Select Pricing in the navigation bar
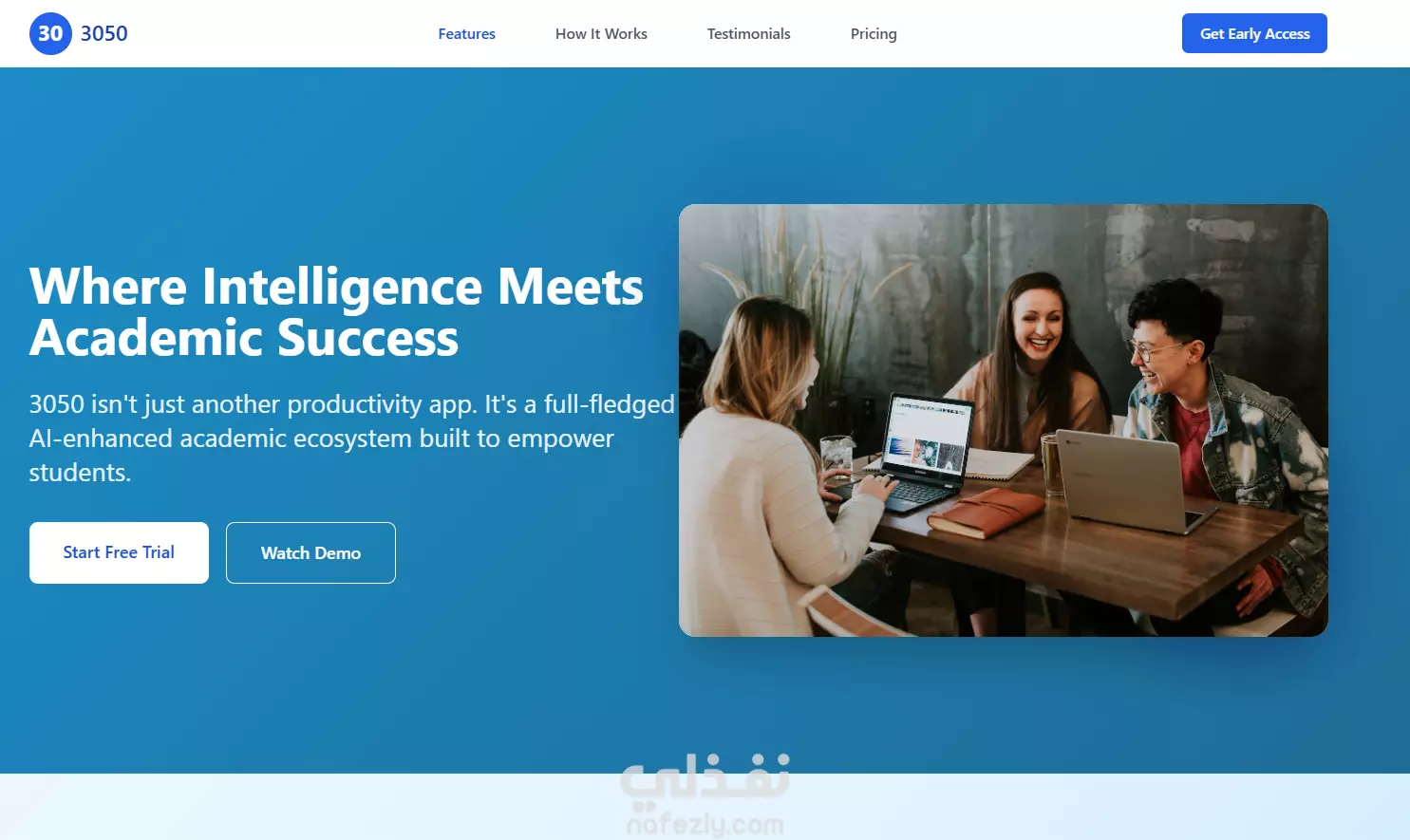Image resolution: width=1410 pixels, height=840 pixels. (x=874, y=33)
